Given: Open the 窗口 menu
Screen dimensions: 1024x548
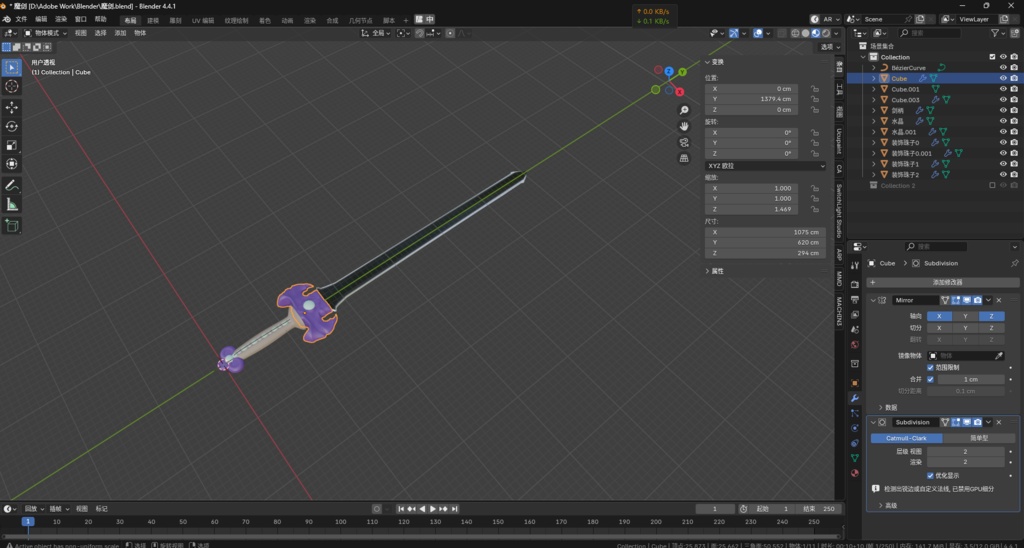Looking at the screenshot, I should click(x=80, y=19).
